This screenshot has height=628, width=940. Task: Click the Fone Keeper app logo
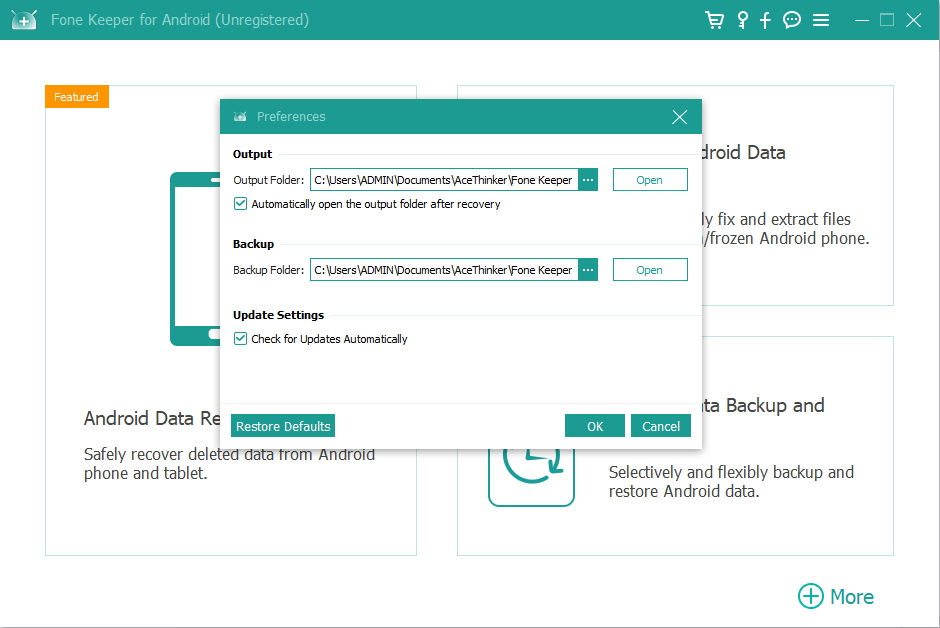click(24, 20)
